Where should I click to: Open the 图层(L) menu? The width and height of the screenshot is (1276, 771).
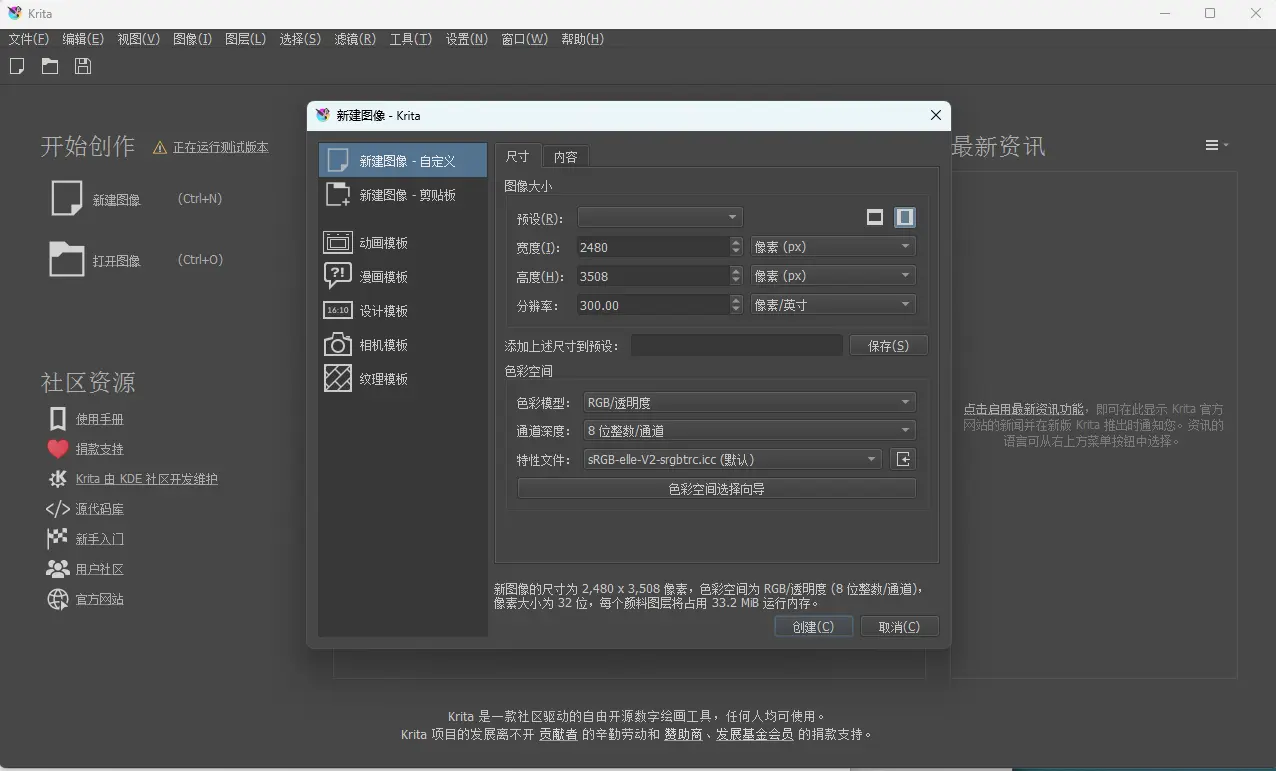pos(245,39)
